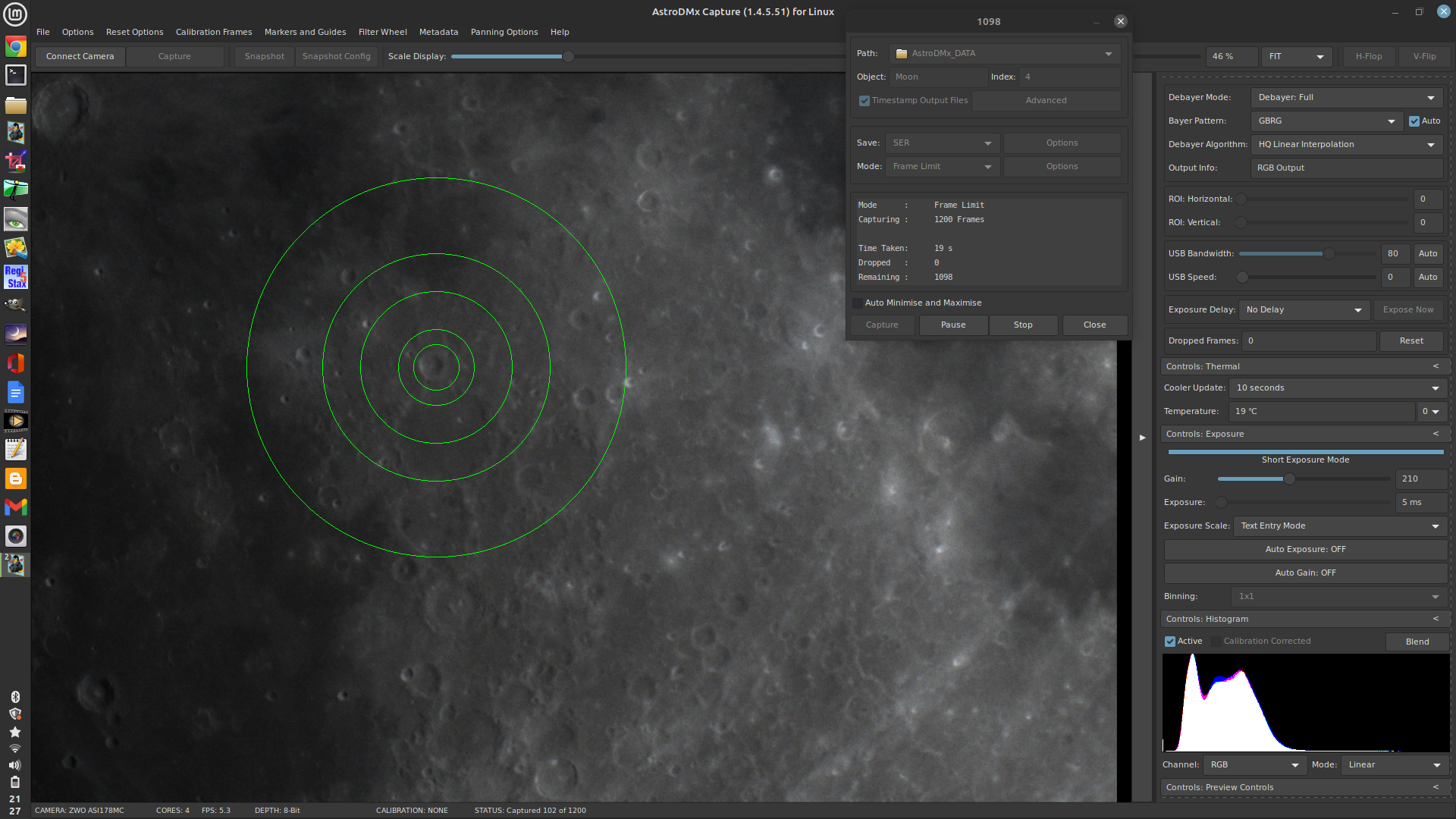Click the side panel collapse arrow

coord(1142,438)
